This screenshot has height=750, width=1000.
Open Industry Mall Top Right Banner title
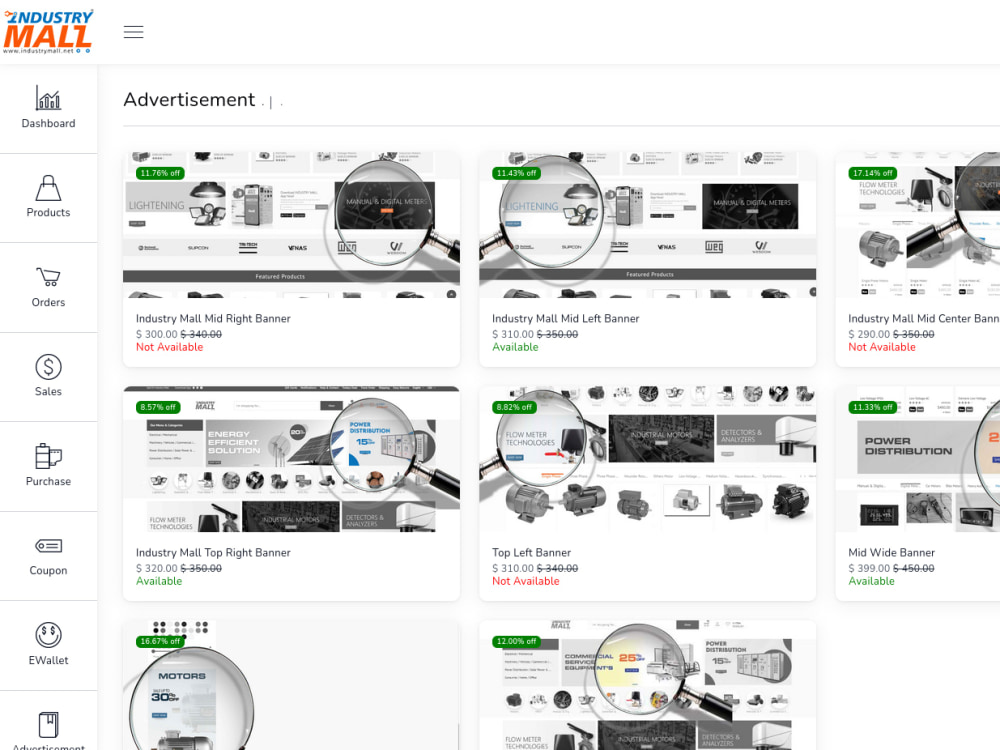click(213, 552)
